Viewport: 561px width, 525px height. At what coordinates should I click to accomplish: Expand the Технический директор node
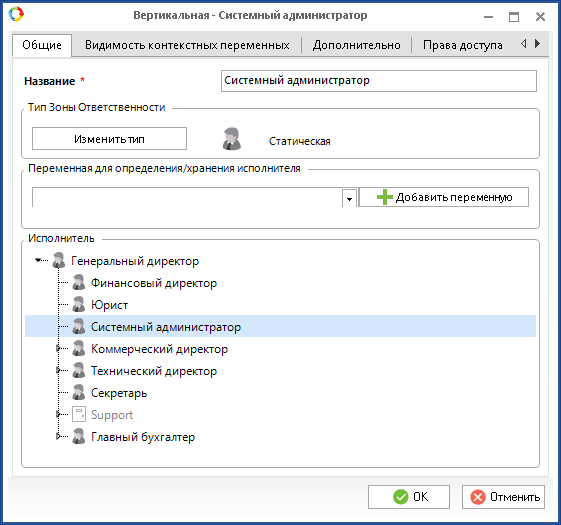click(x=58, y=370)
